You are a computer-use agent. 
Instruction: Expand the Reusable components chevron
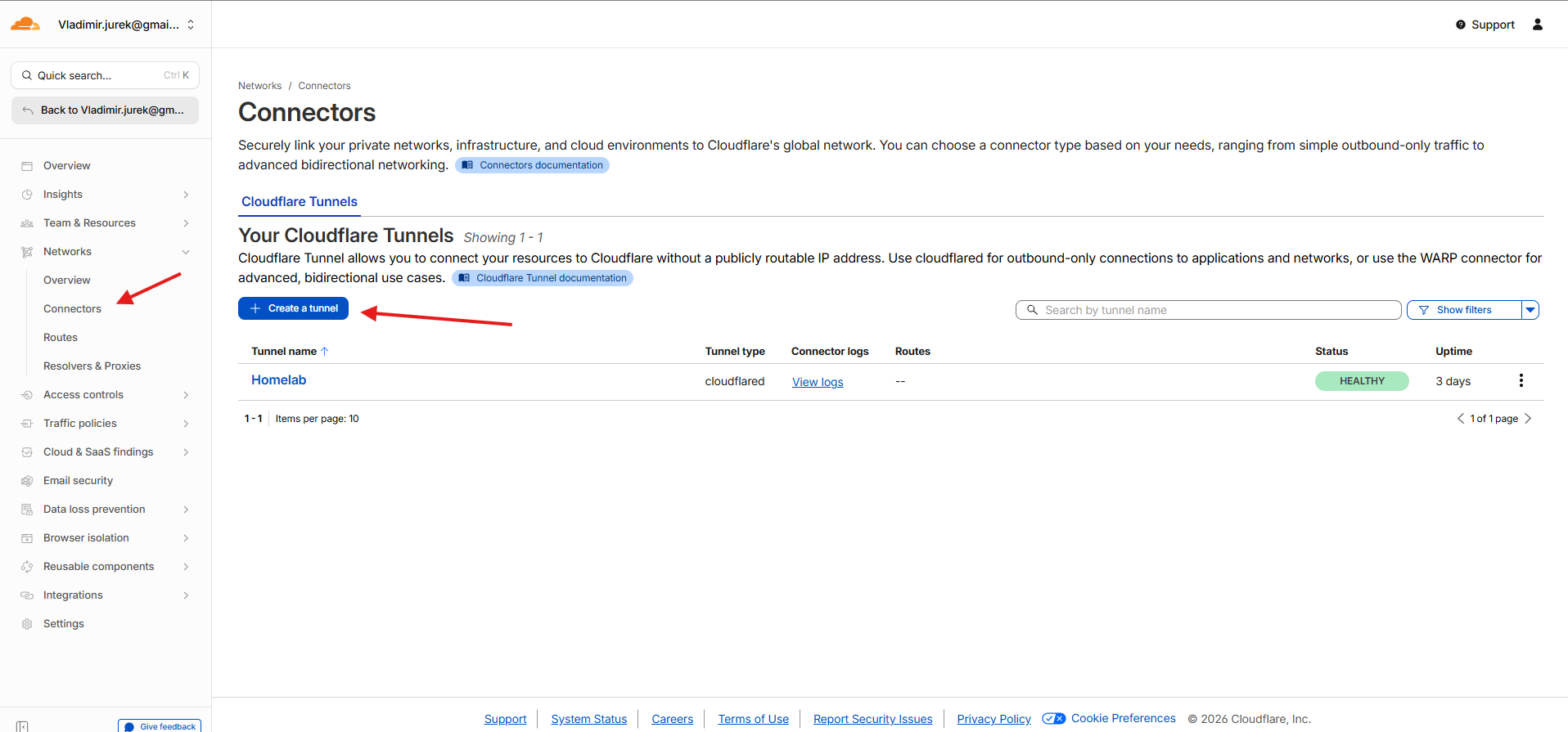tap(186, 567)
